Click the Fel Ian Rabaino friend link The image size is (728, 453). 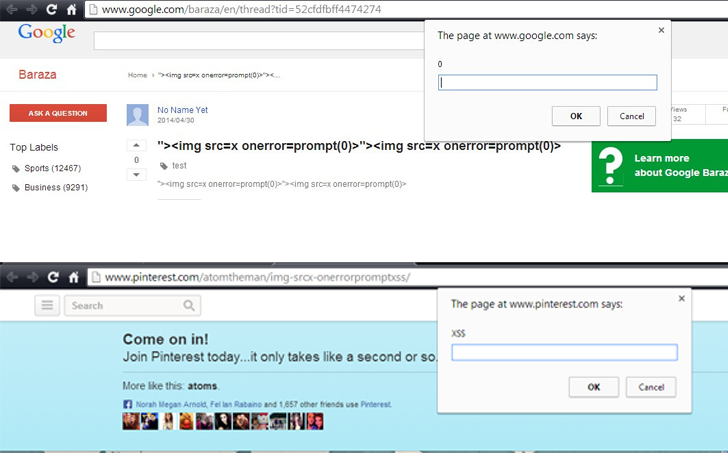tap(236, 404)
